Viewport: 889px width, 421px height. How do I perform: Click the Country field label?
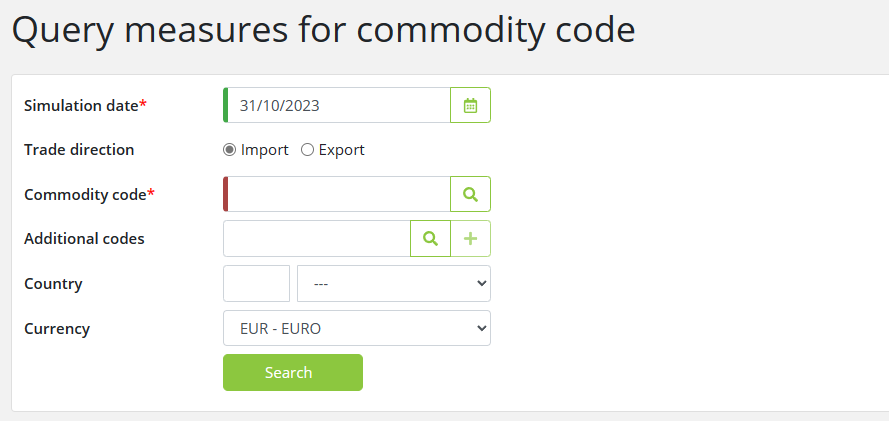coord(53,283)
